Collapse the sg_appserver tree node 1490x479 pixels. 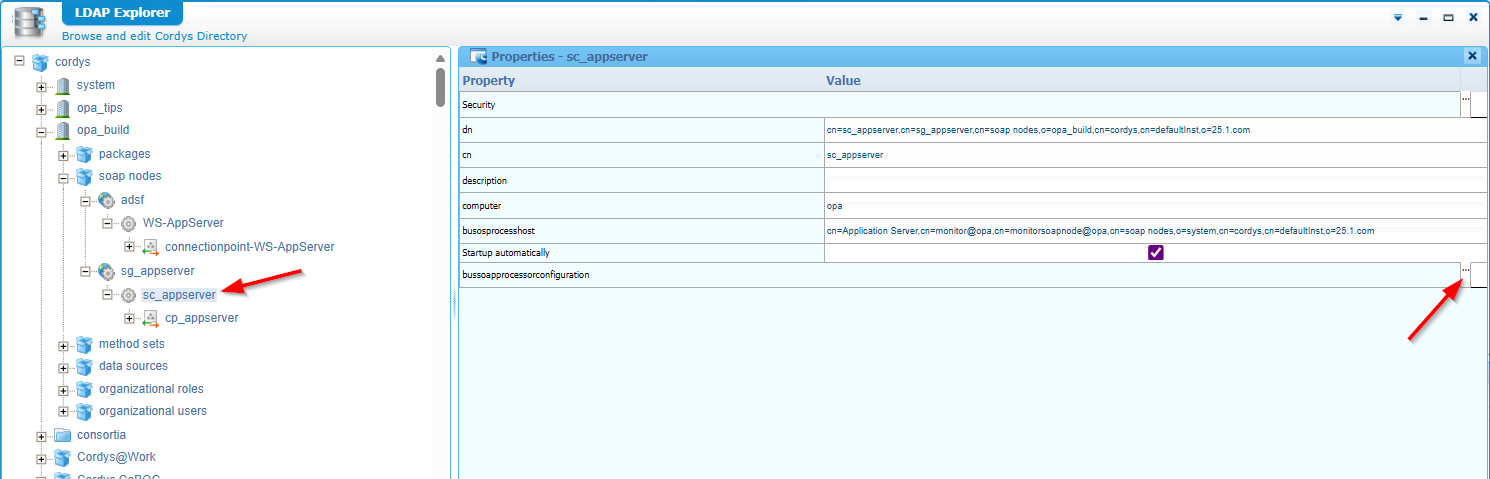pyautogui.click(x=86, y=272)
